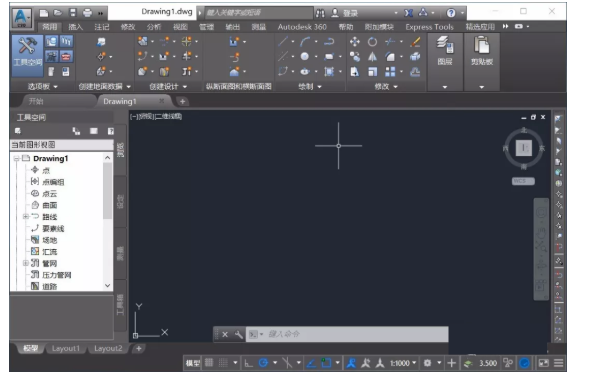Viewport: 592px width, 375px height.
Task: Open the 1:1000 annotation scale dropdown
Action: coord(403,363)
